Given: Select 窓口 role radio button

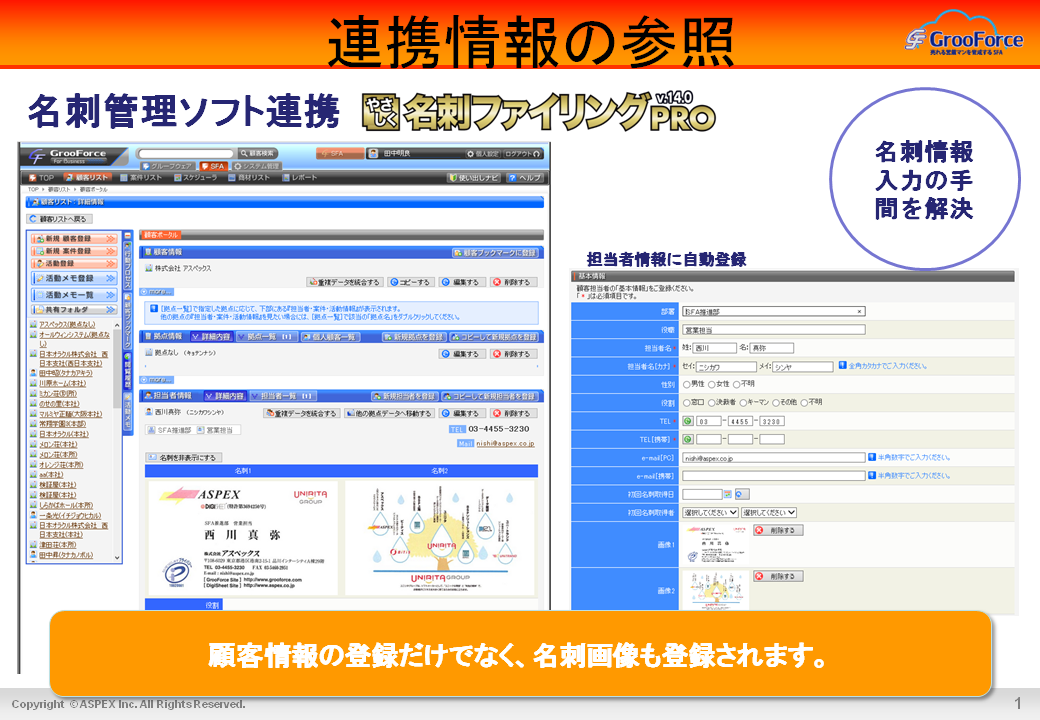Looking at the screenshot, I should coord(686,402).
